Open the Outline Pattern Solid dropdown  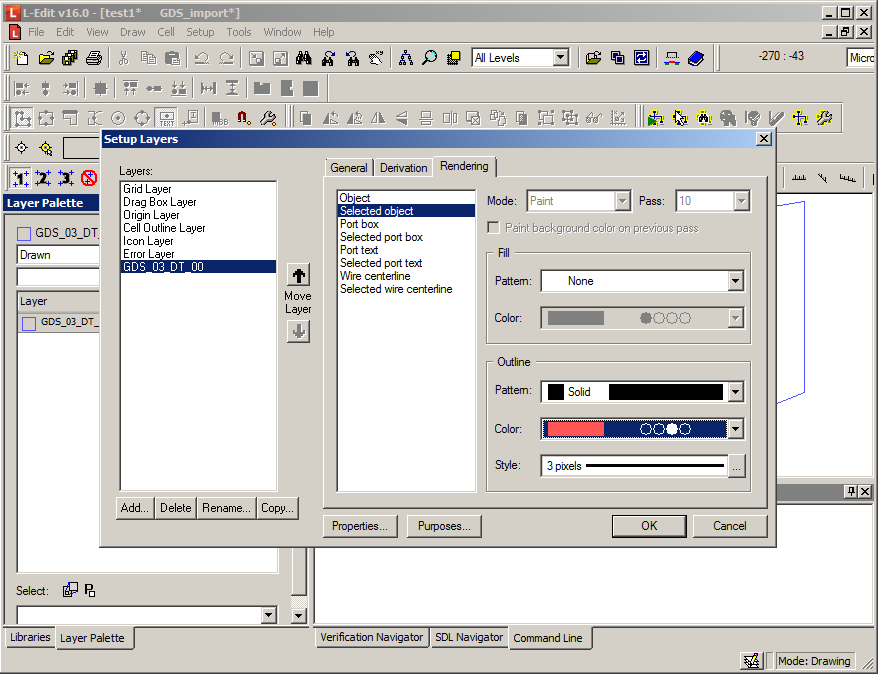click(735, 392)
